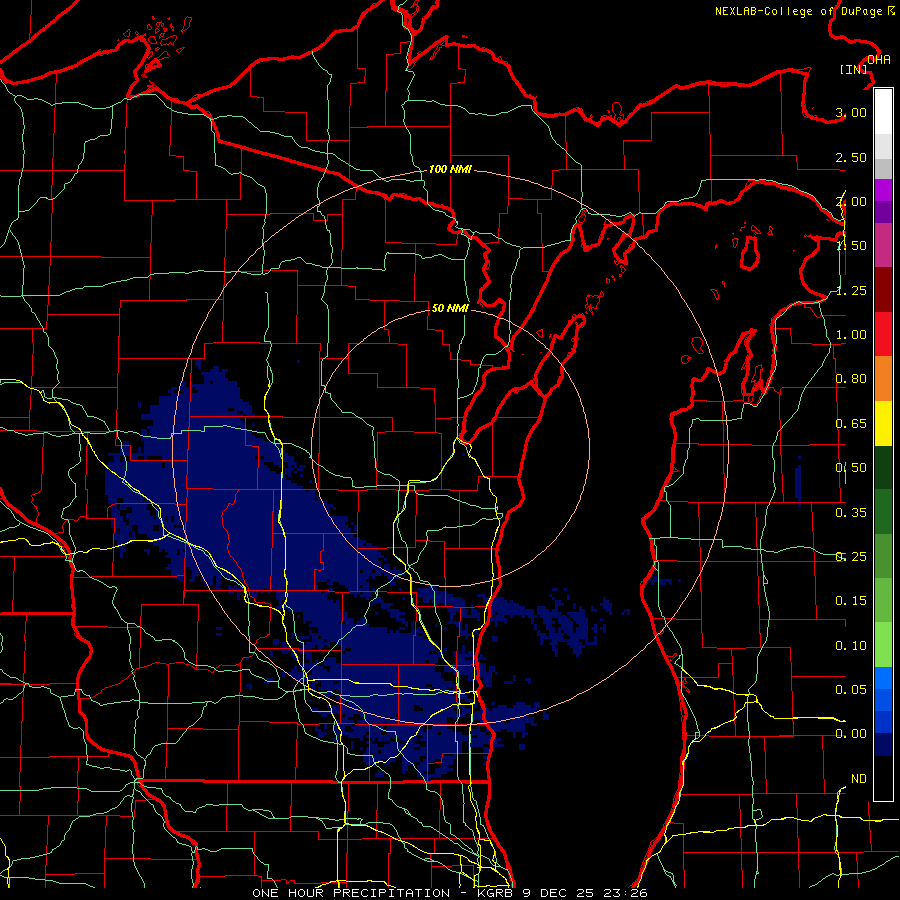
Task: Click the 2.50 legend value
Action: pyautogui.click(x=851, y=157)
